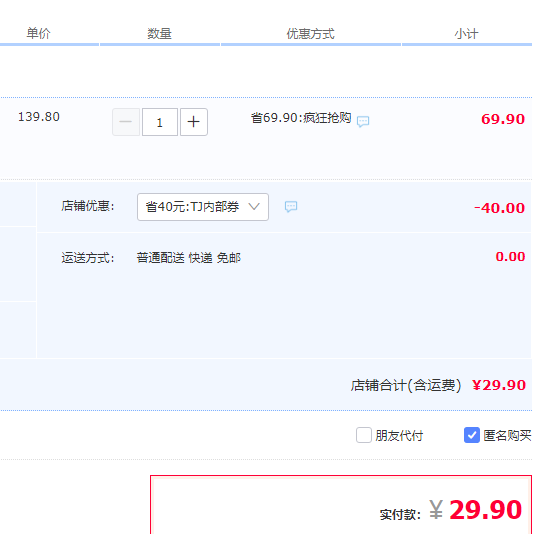Increase quantity with the plus button
550x534 pixels.
194,122
